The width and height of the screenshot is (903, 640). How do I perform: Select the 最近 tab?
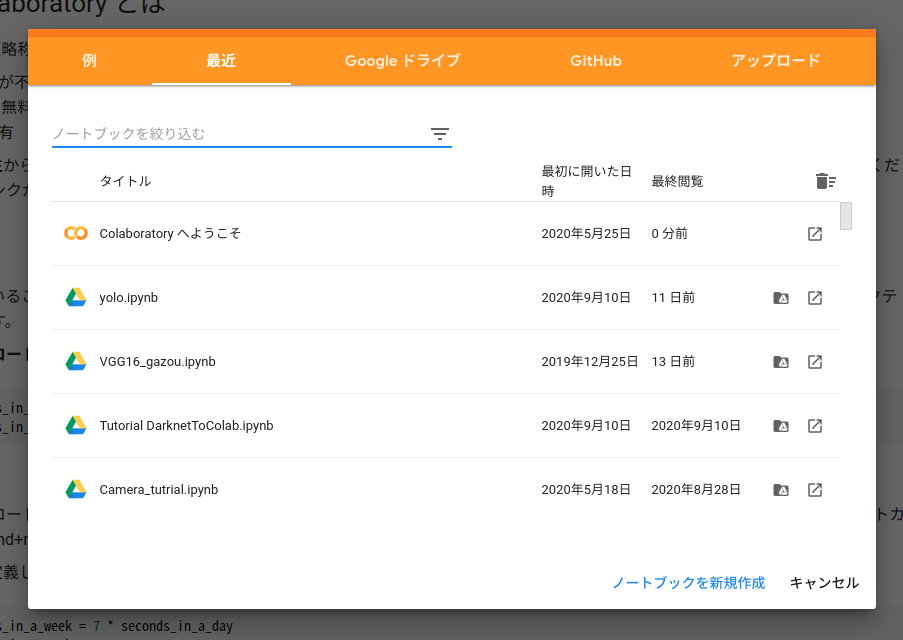(221, 60)
